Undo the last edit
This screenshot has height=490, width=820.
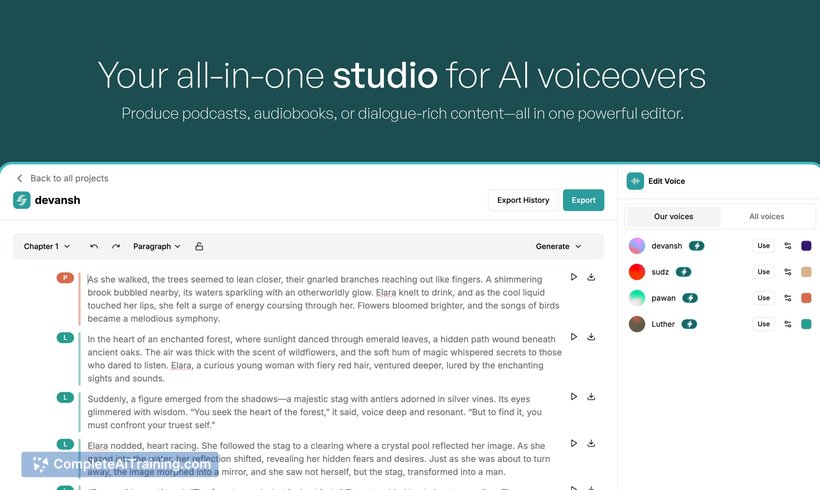[94, 246]
